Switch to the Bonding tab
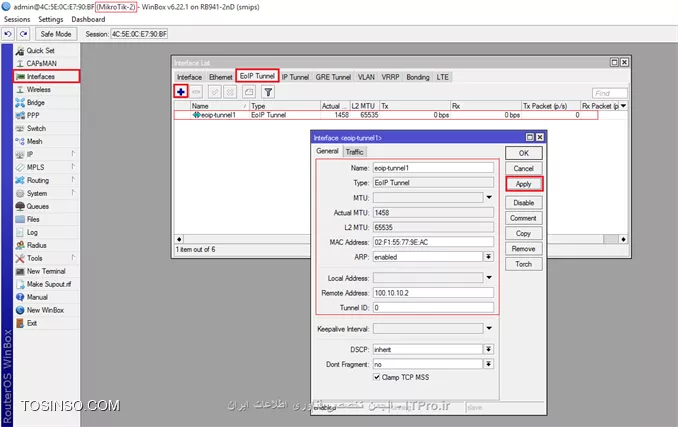678x427 pixels. (418, 77)
